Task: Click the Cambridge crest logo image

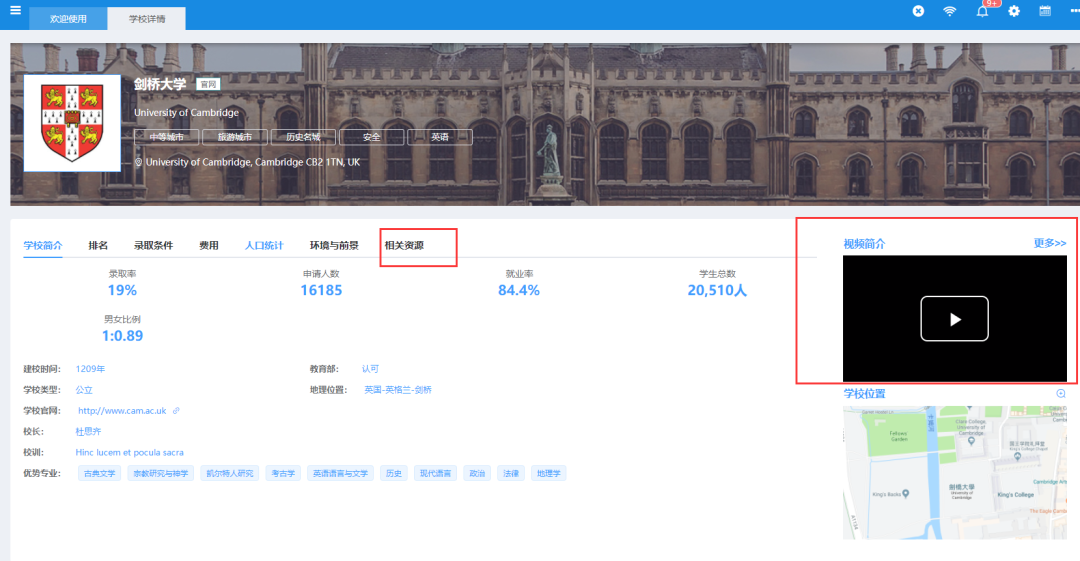Action: pos(71,123)
